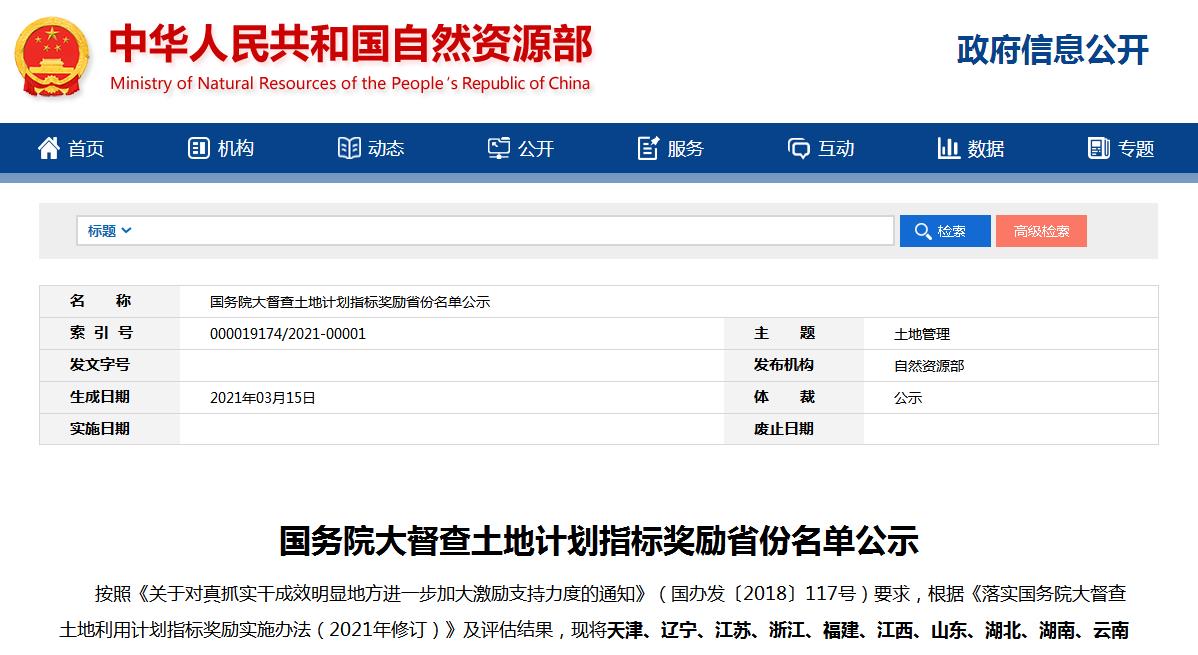Select the 服务 navigation menu item
The height and width of the screenshot is (655, 1198).
(x=686, y=148)
